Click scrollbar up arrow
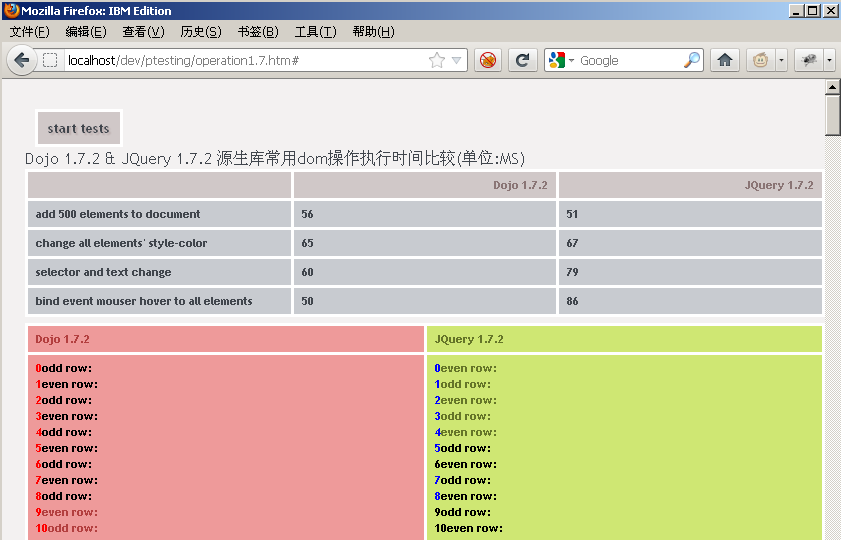This screenshot has width=841, height=540. coord(832,86)
